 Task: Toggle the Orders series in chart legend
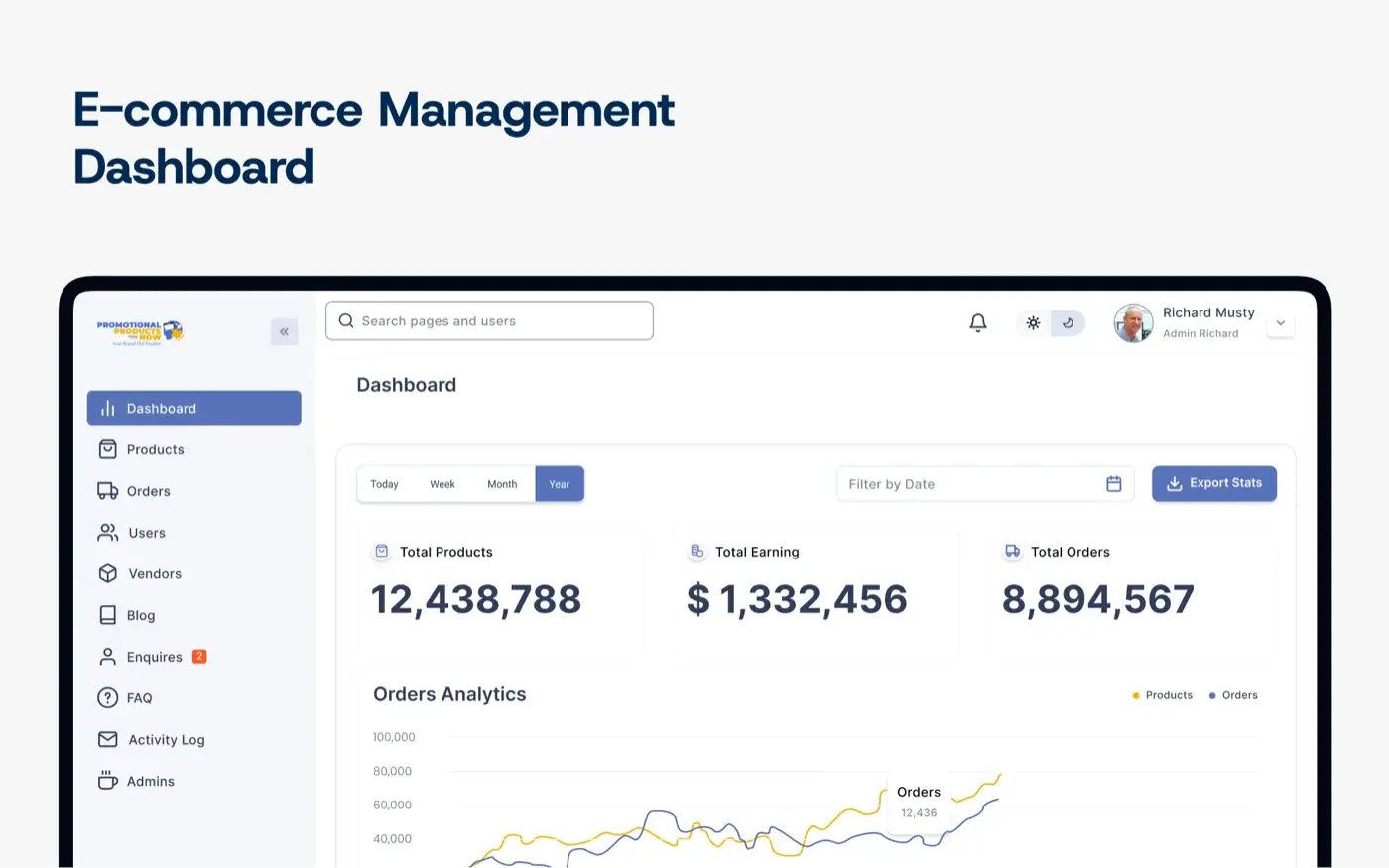click(x=1233, y=695)
